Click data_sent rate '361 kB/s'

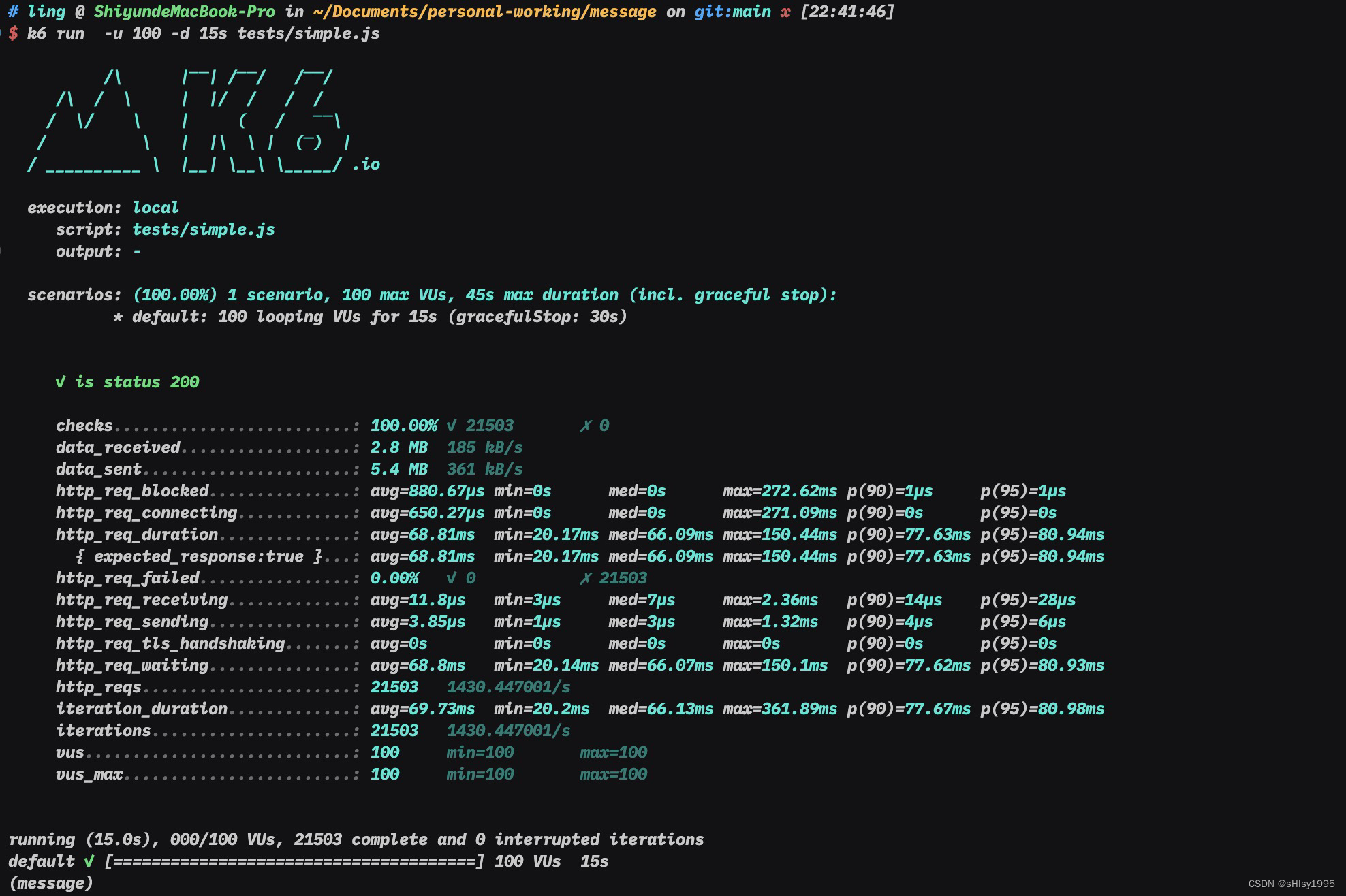tap(484, 469)
